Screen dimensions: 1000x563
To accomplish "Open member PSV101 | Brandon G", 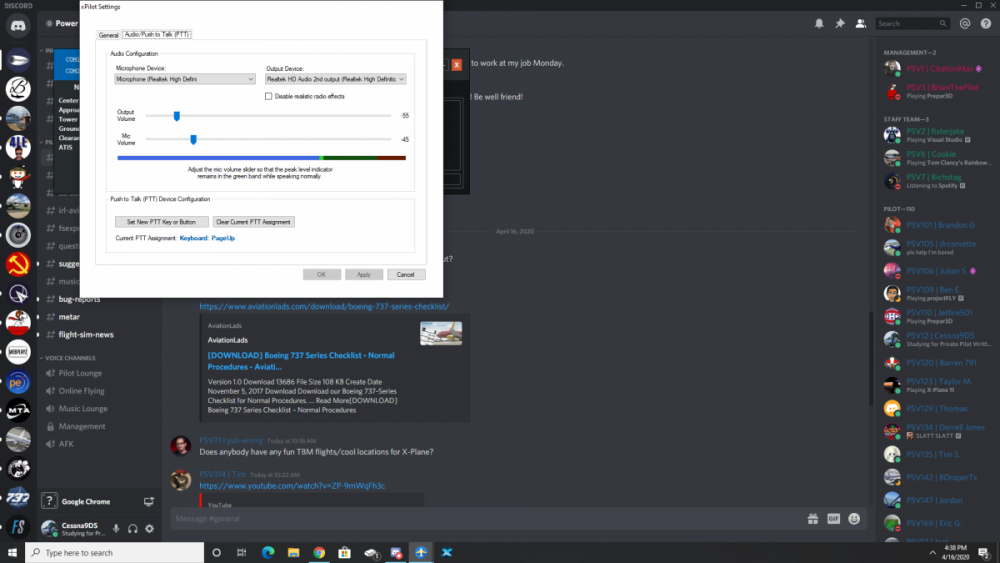I will [x=939, y=225].
